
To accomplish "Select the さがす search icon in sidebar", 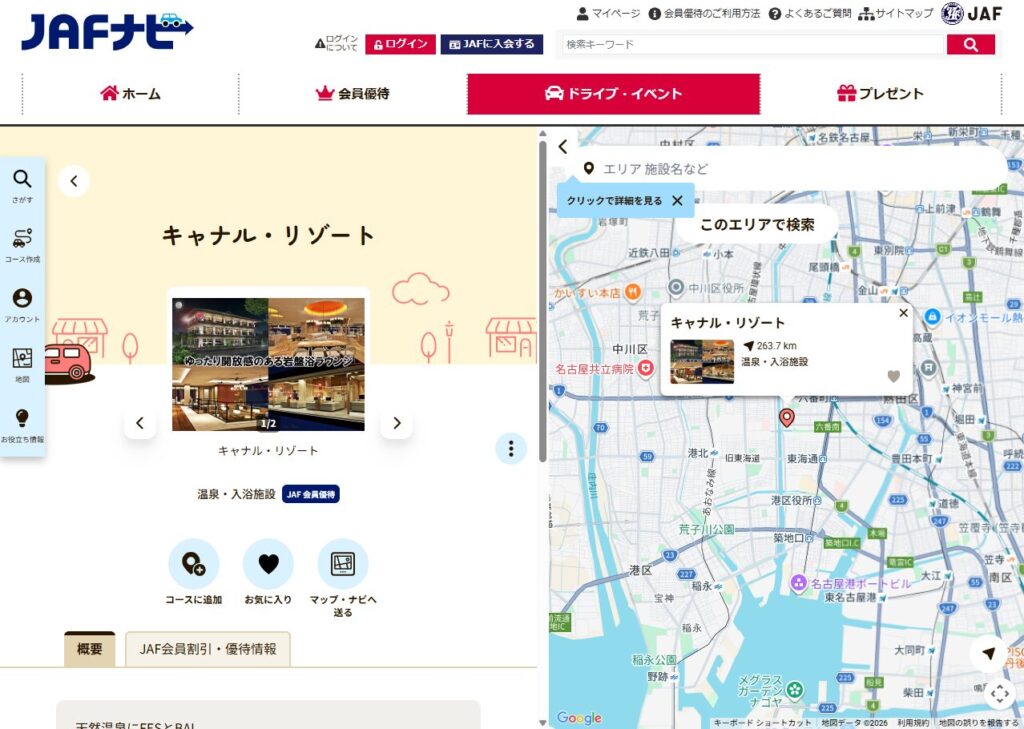I will (23, 184).
